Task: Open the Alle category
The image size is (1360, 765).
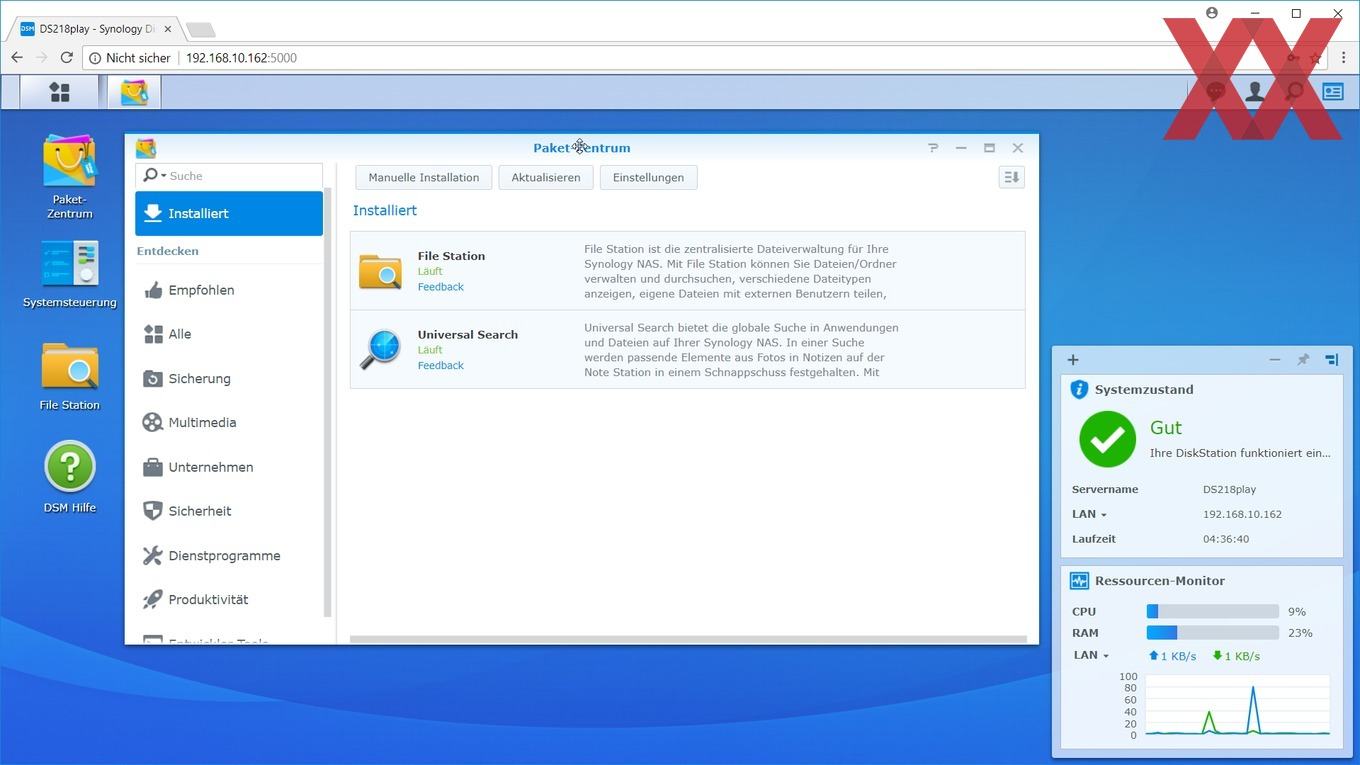Action: pyautogui.click(x=229, y=334)
